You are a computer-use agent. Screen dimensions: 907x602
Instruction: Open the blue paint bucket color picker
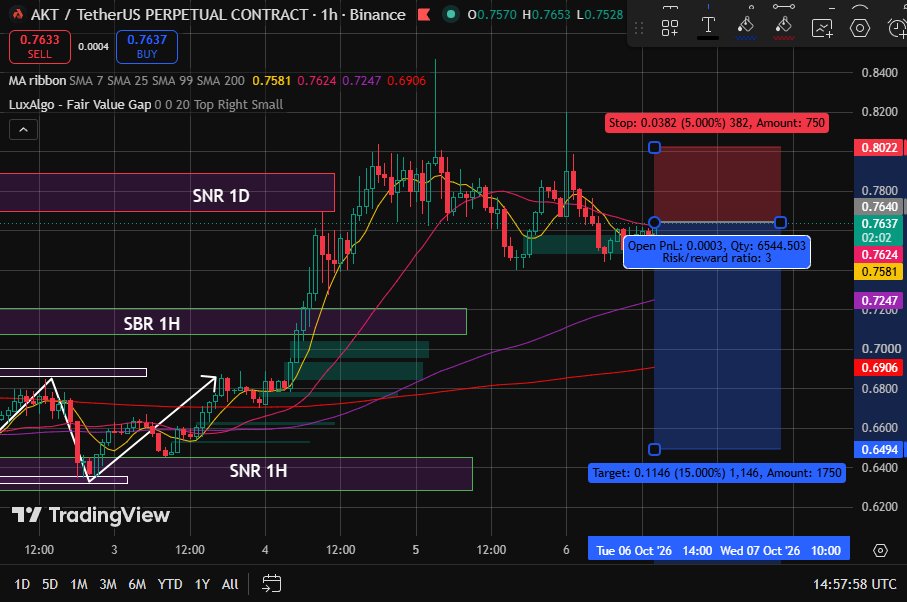click(746, 27)
